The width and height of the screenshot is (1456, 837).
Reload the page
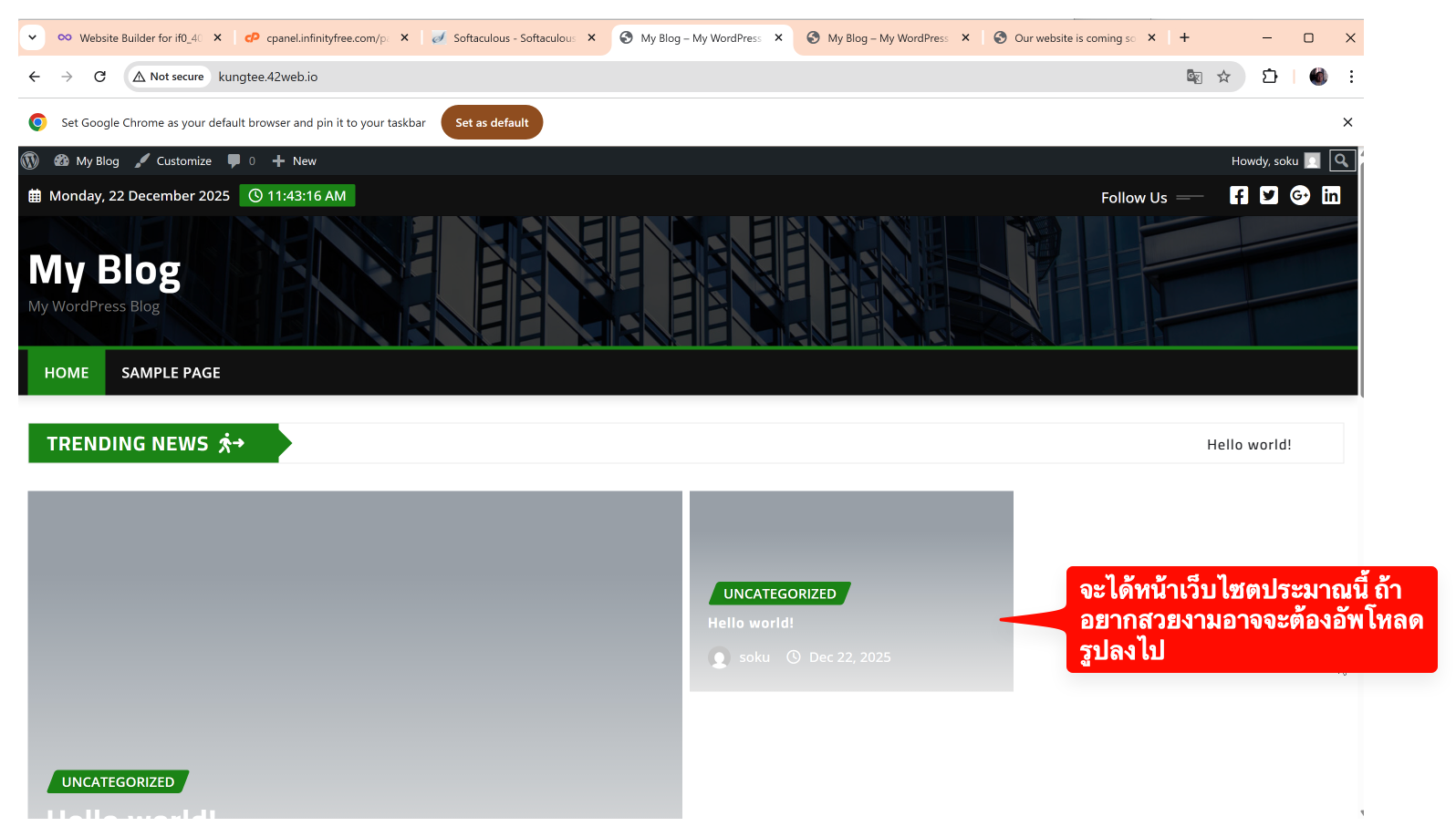100,77
